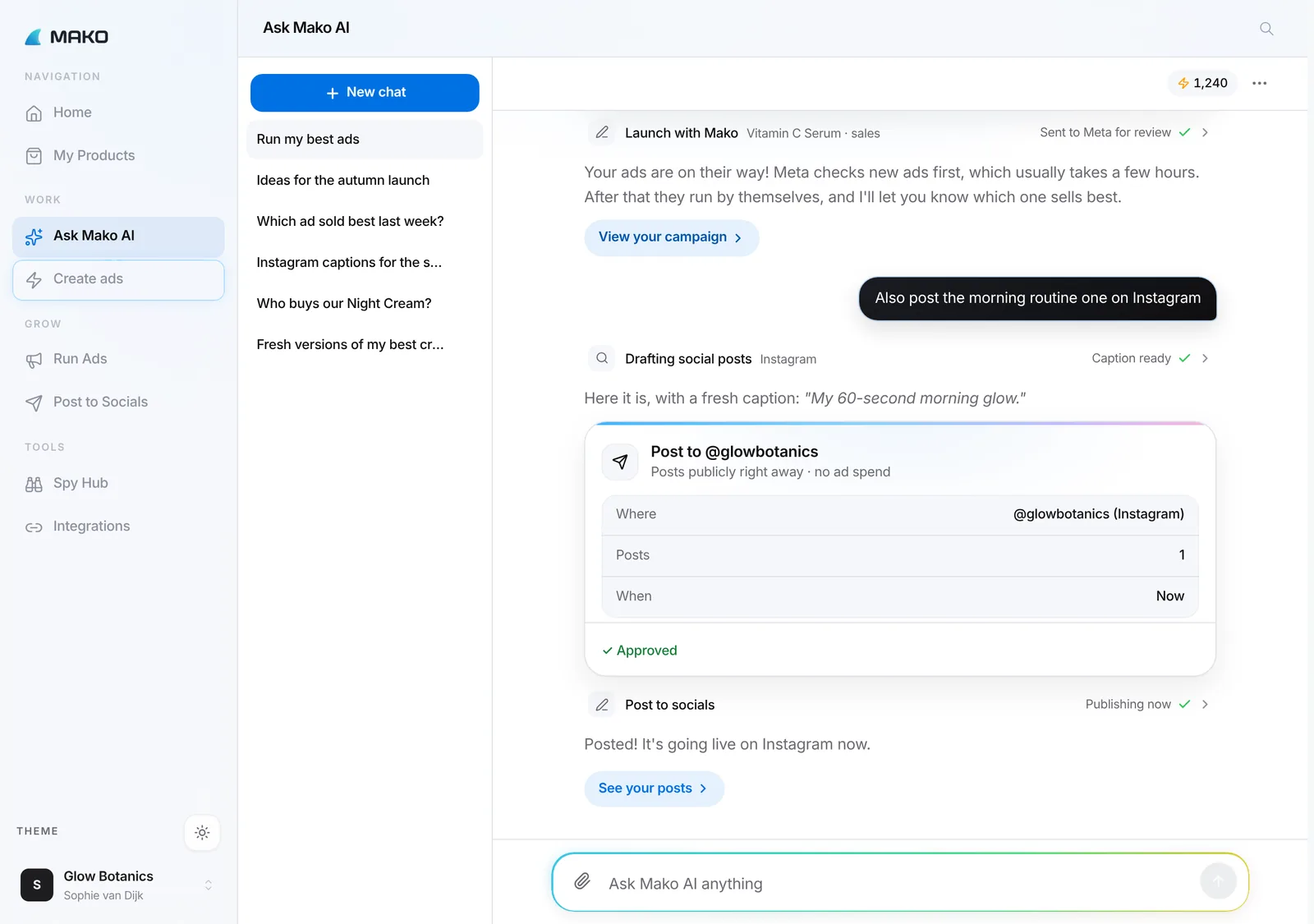
Task: Open the Glow Botanics account switcher
Action: pos(118,885)
